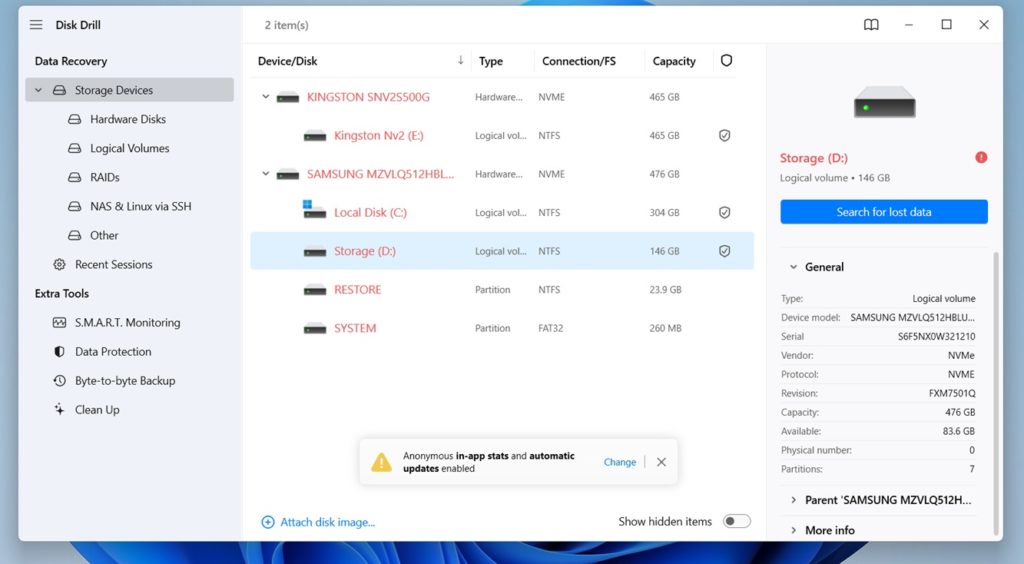The height and width of the screenshot is (564, 1024).
Task: Click Attach disk image link
Action: tap(327, 522)
